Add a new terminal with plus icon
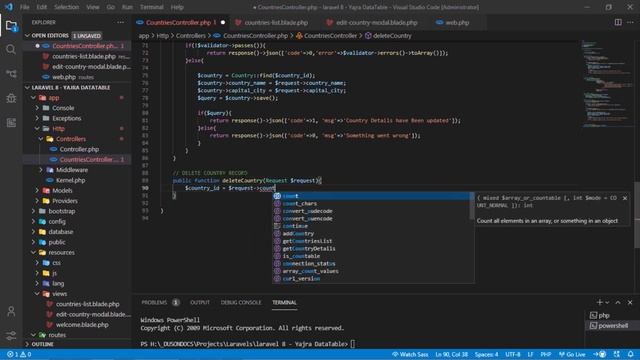 pos(599,302)
